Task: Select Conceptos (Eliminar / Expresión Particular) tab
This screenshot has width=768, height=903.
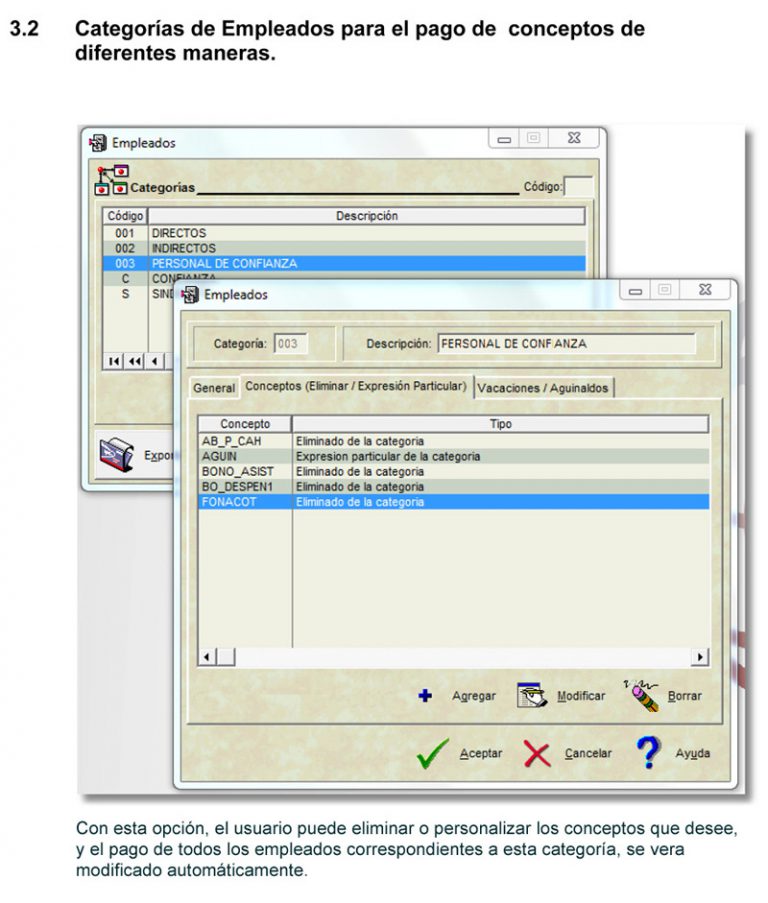Action: coord(356,386)
